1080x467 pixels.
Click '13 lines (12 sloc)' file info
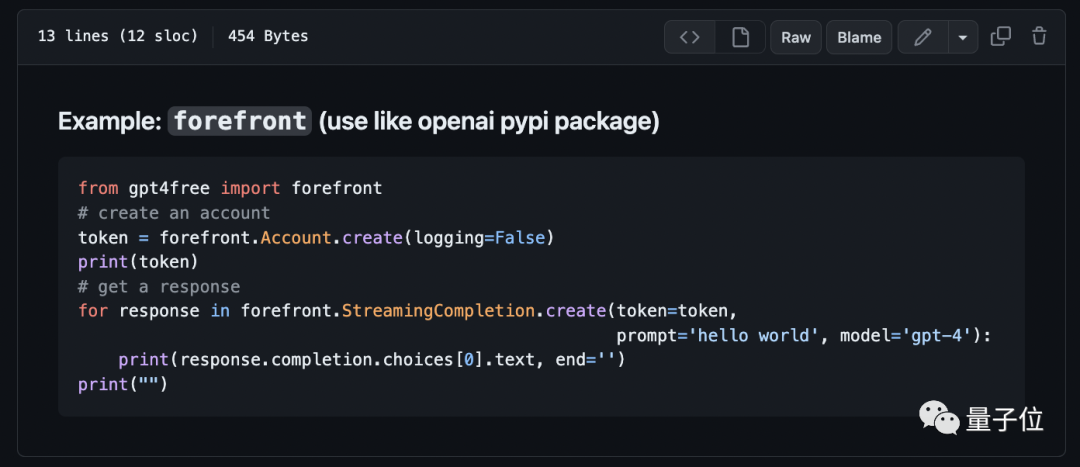(x=118, y=37)
